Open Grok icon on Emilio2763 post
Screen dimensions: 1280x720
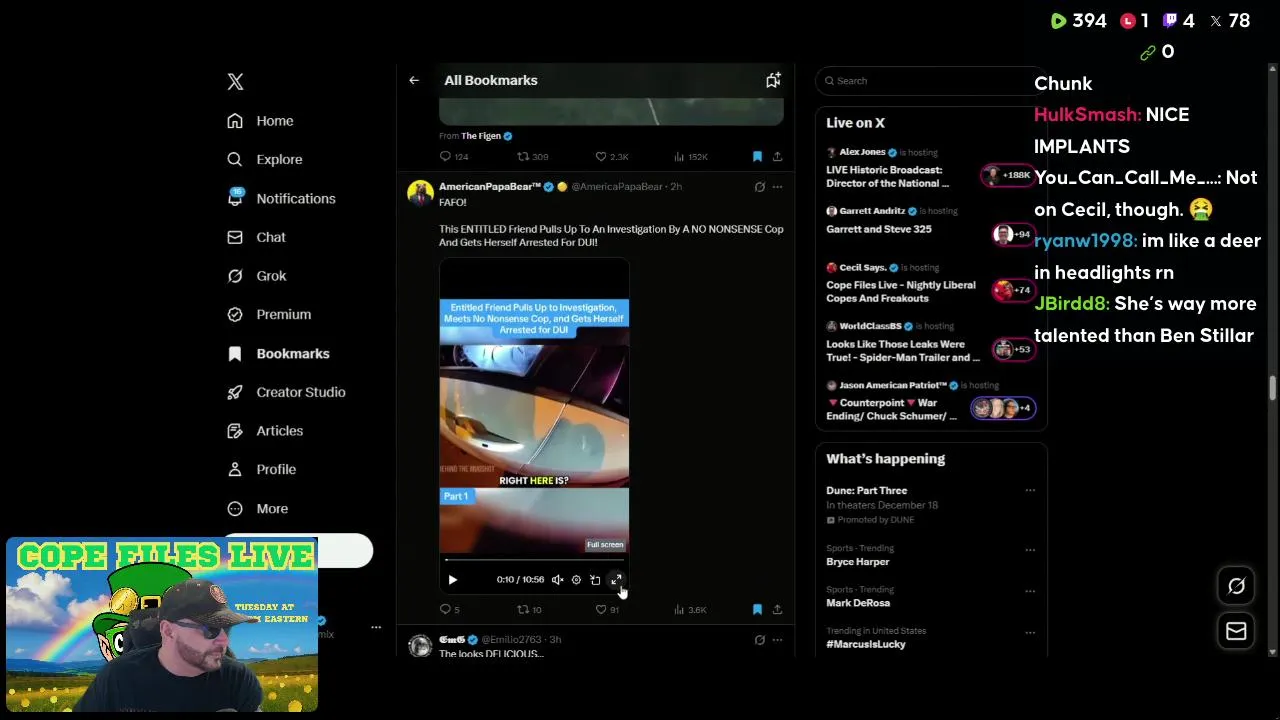click(x=759, y=640)
